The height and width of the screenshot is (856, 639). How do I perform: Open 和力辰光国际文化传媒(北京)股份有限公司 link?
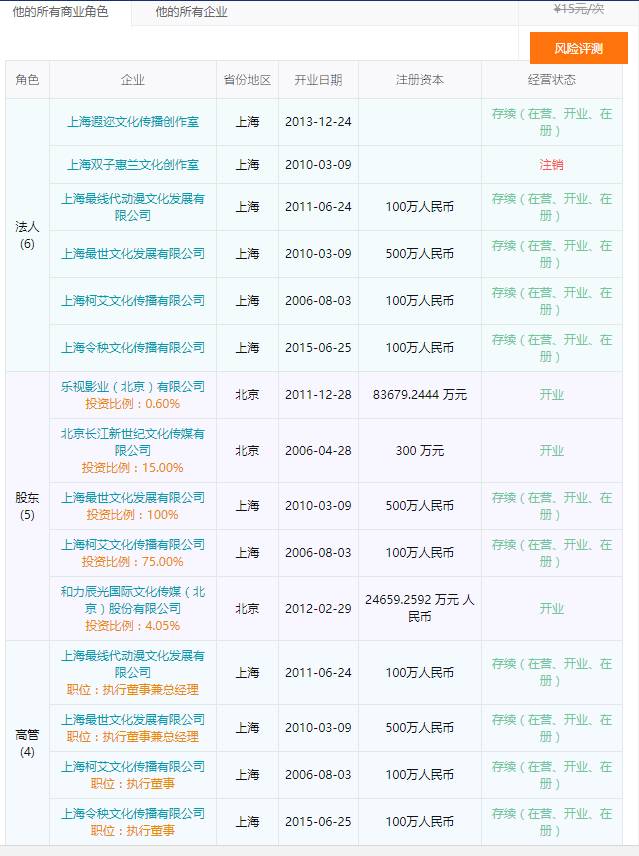pos(133,600)
